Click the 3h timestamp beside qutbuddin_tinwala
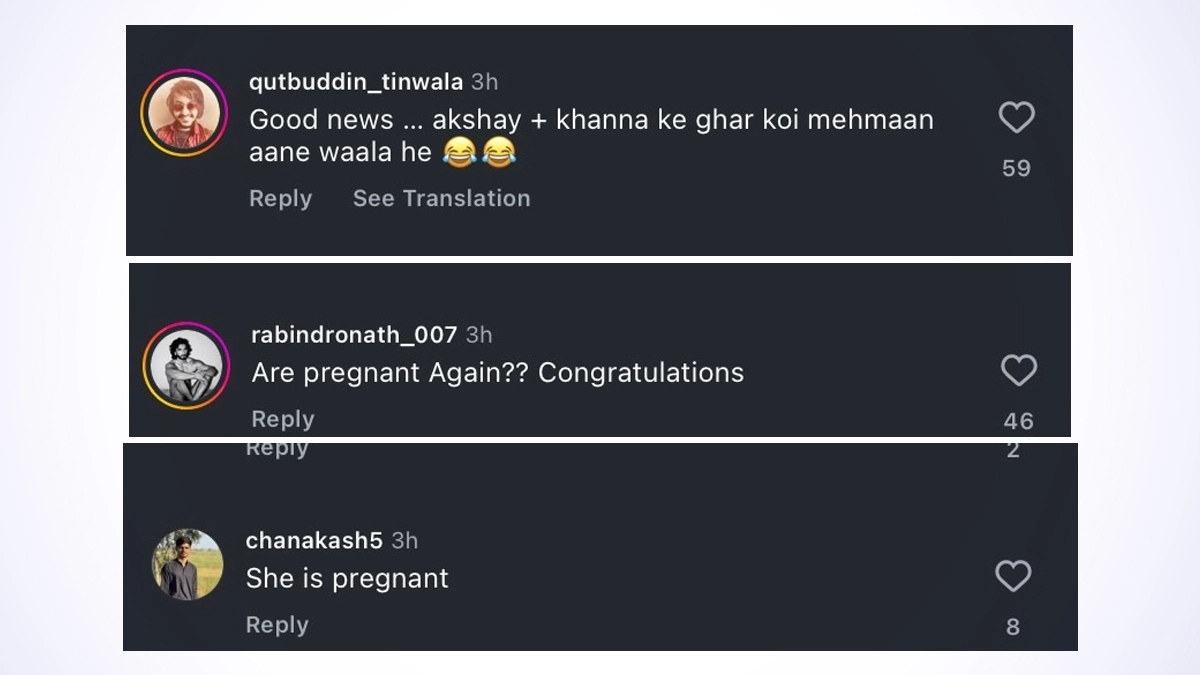This screenshot has width=1200, height=675. tap(484, 82)
